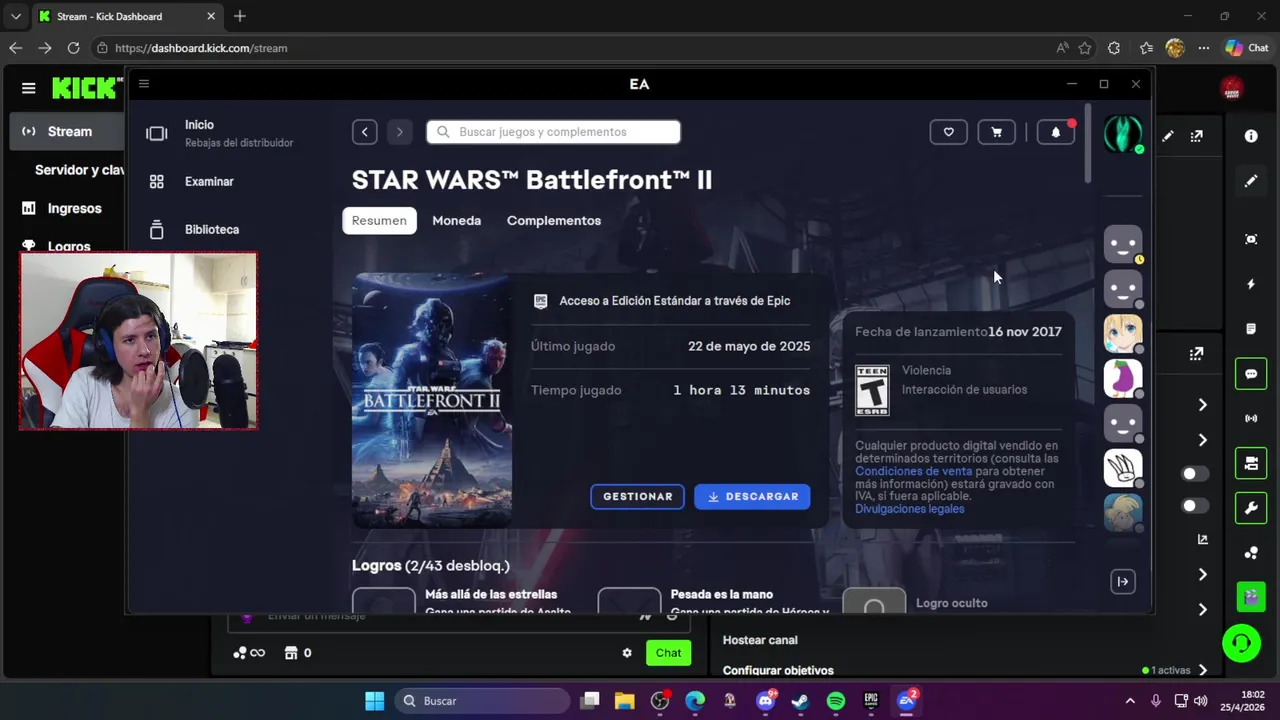Click the chart icon in Kick panel
Viewport: 1280px width, 720px height.
(x=1203, y=539)
